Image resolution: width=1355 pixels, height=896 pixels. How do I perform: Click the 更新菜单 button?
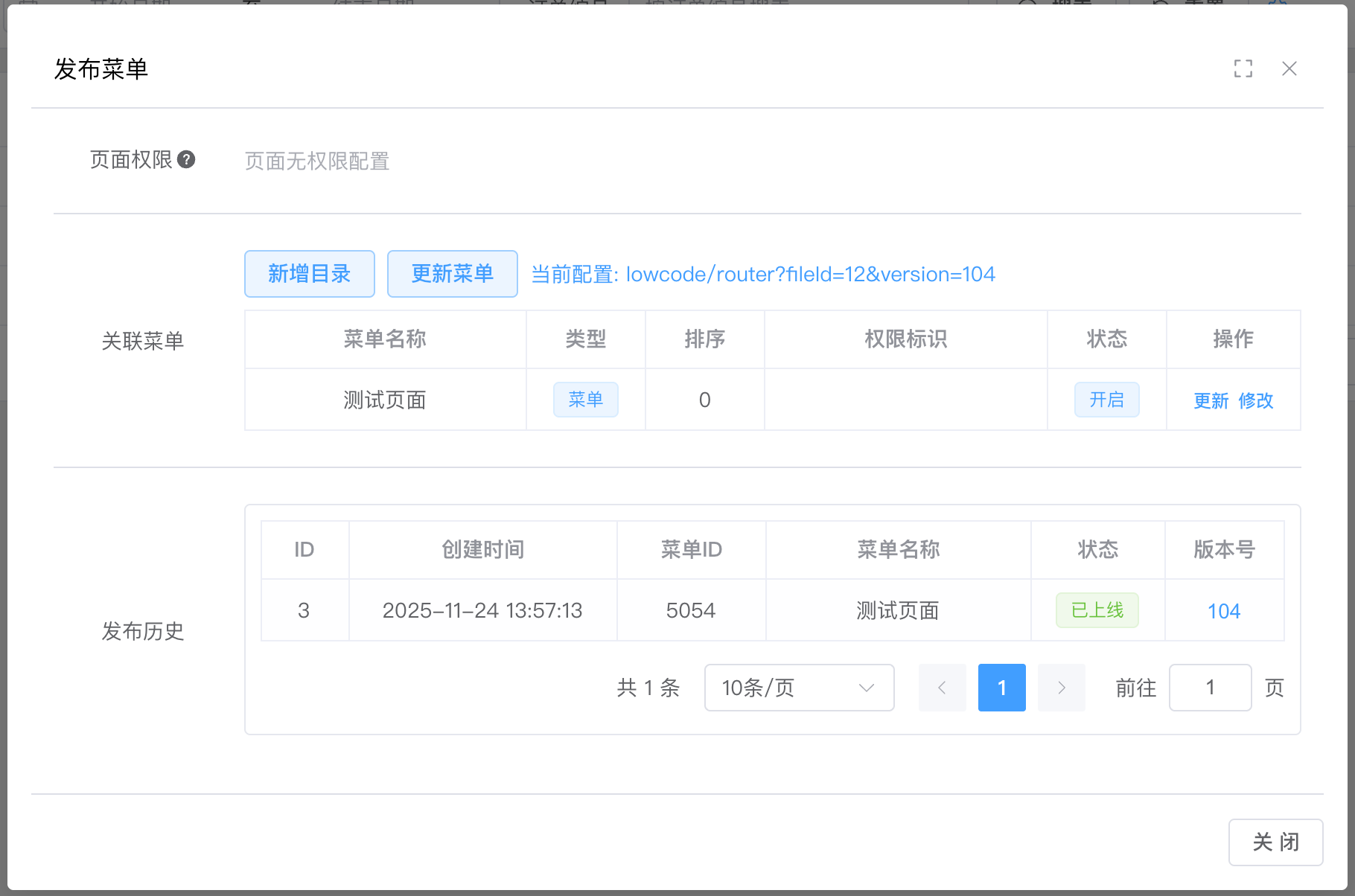tap(452, 274)
